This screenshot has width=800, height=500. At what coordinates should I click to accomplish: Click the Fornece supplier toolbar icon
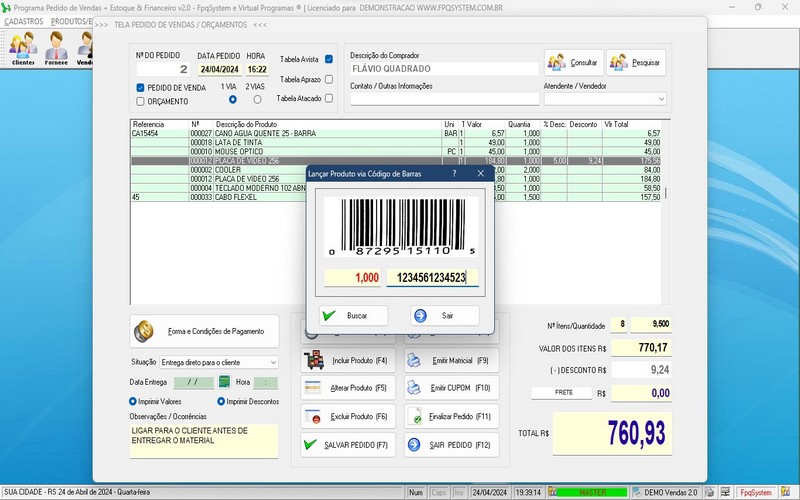coord(56,47)
